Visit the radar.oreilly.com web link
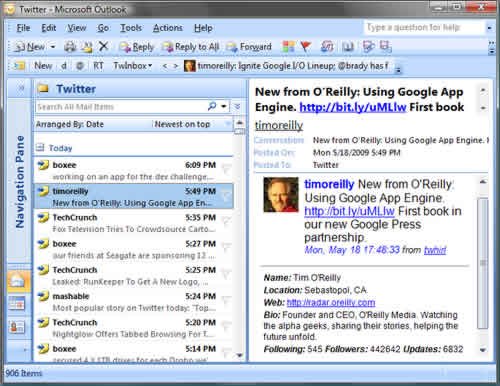 click(331, 302)
